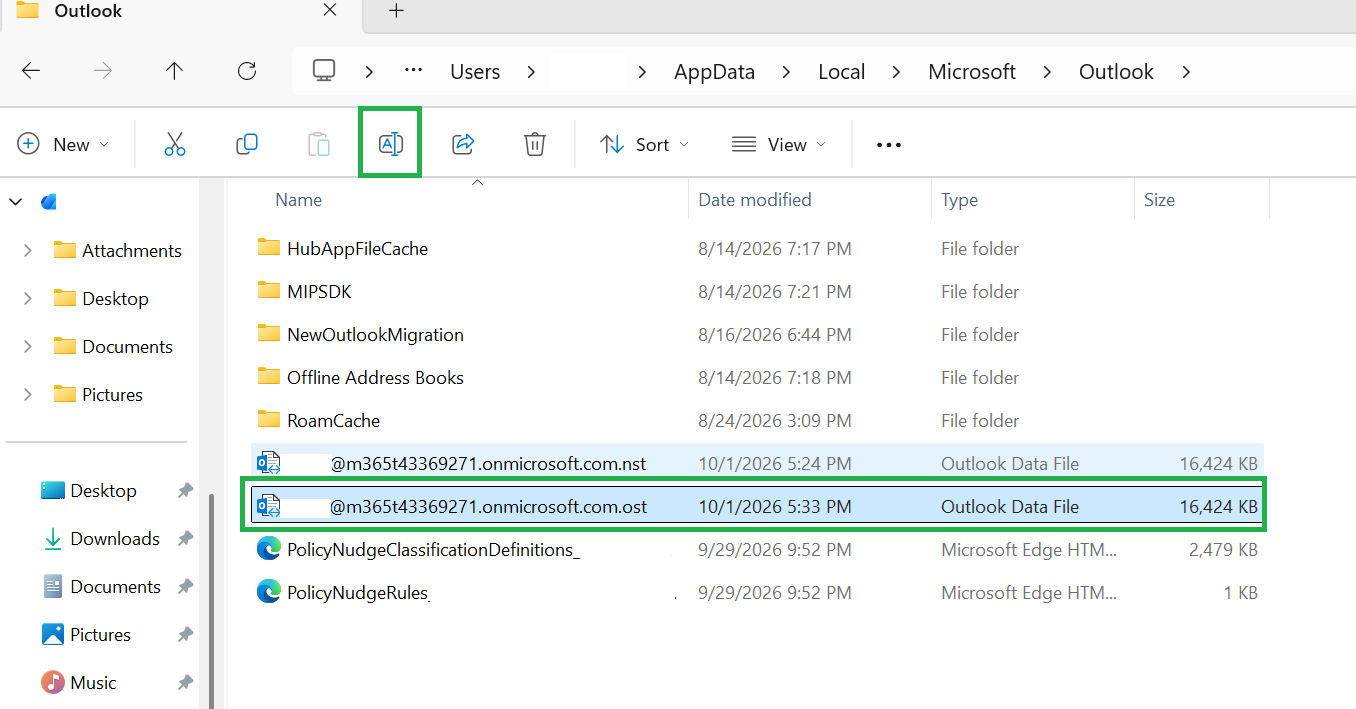Click the Paste clipboard icon

tap(318, 145)
